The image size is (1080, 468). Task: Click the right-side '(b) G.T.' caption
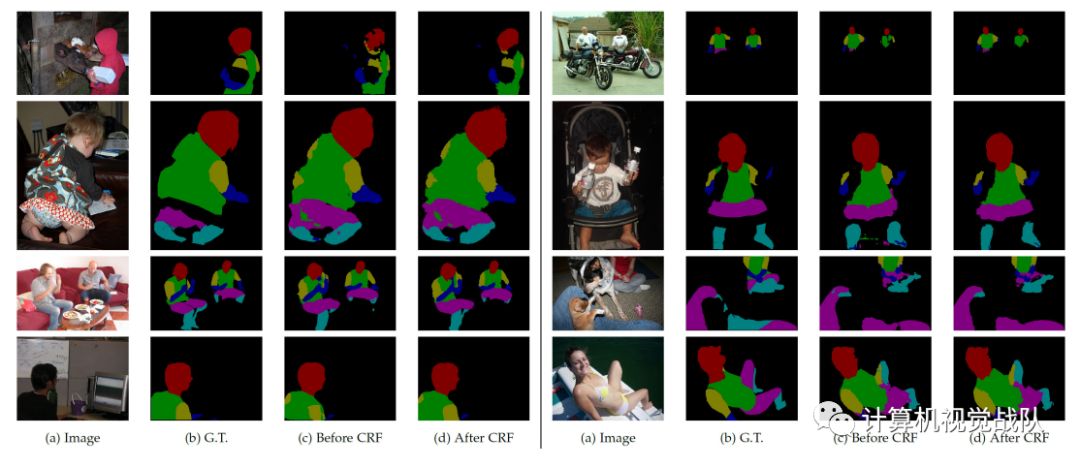pos(742,439)
